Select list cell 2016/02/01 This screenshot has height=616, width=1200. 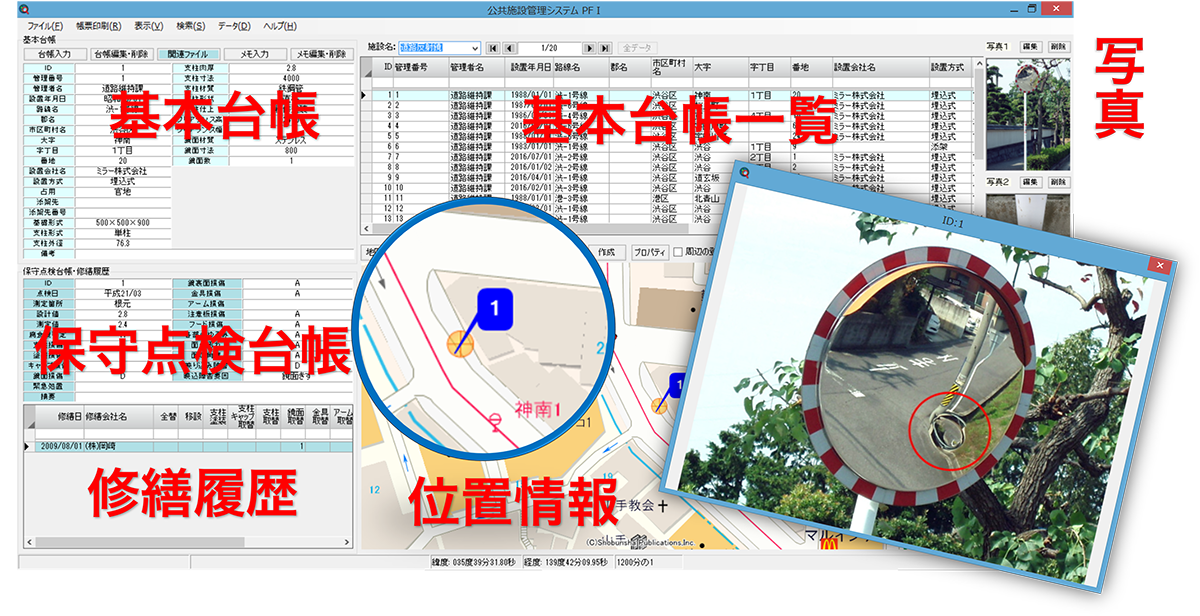click(x=529, y=187)
